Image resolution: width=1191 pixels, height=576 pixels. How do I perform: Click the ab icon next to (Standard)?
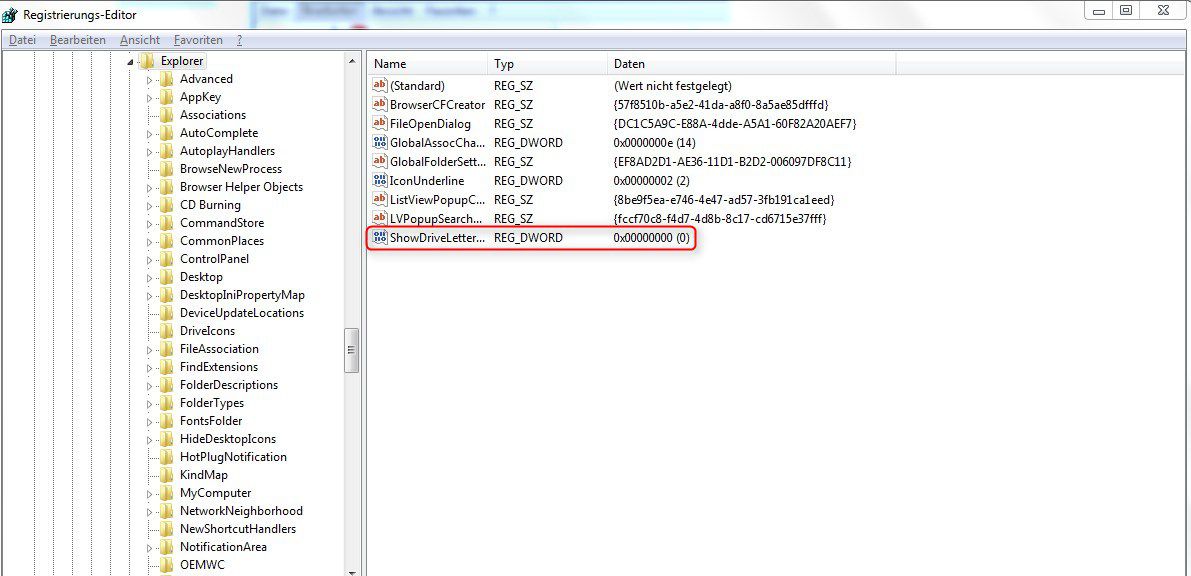pyautogui.click(x=379, y=85)
